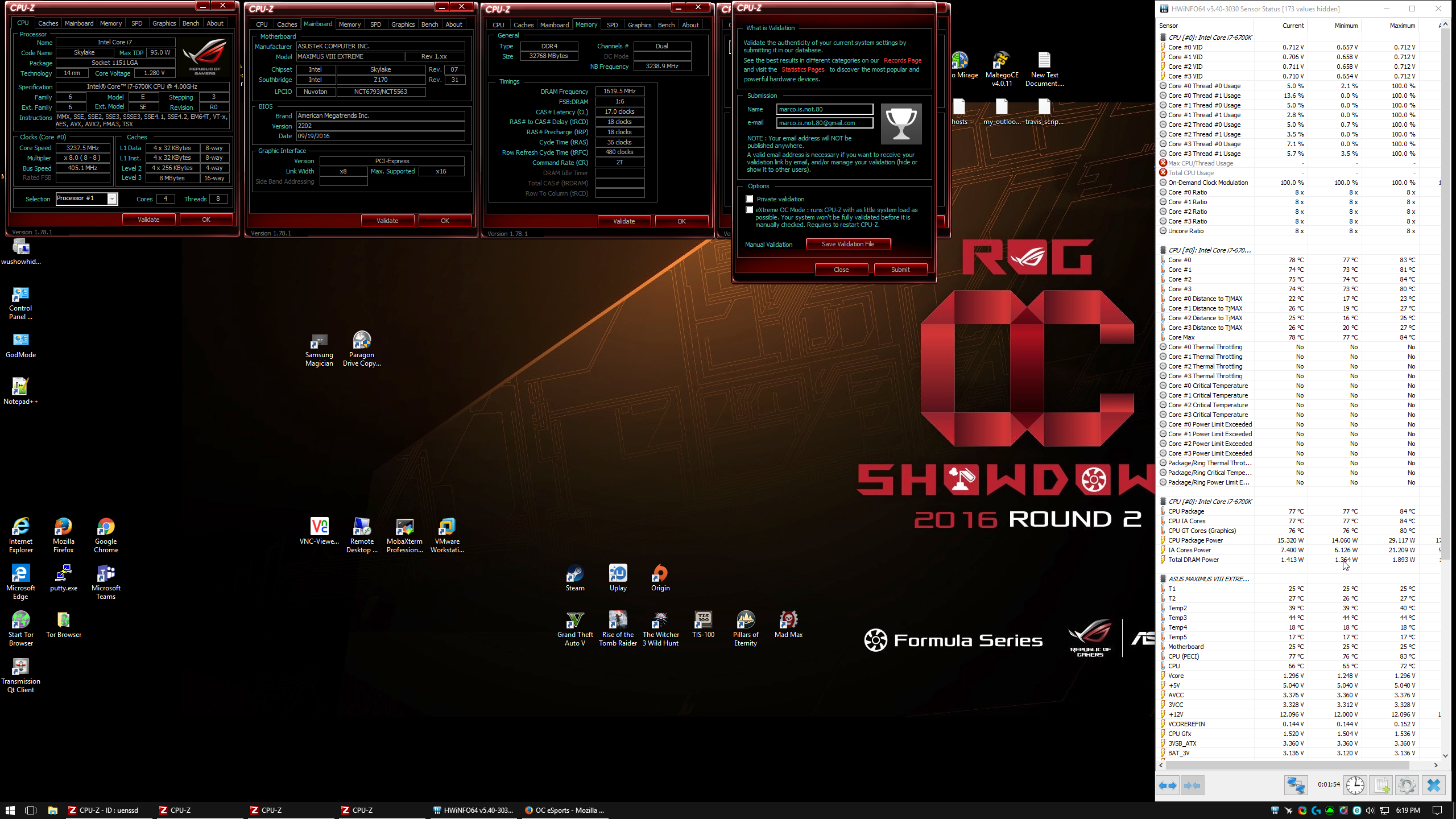Open the Witcher 3 Wild Hunt shortcut
Image resolution: width=1456 pixels, height=819 pixels.
pos(660,628)
